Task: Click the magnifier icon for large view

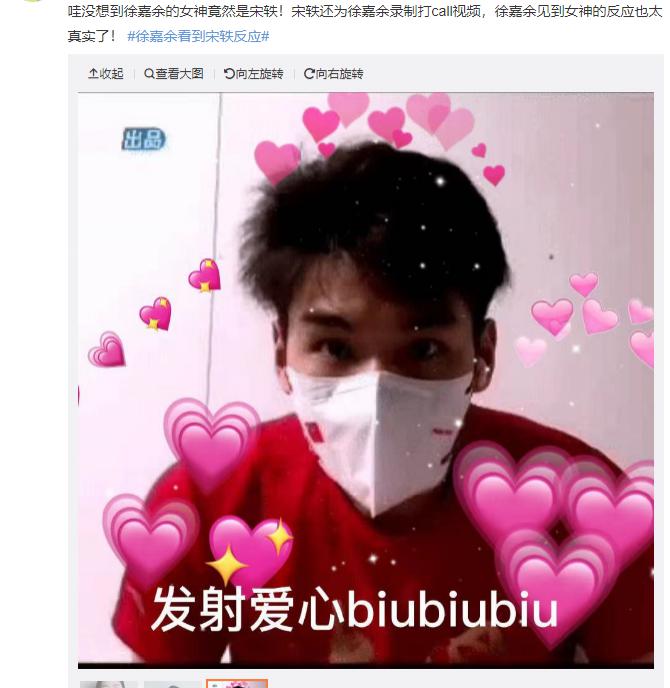Action: [x=149, y=74]
